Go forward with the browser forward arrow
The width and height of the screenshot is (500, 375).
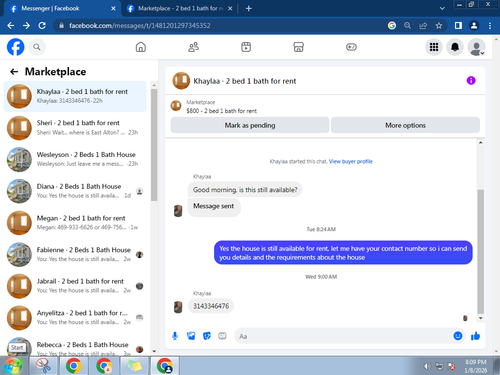coord(26,25)
